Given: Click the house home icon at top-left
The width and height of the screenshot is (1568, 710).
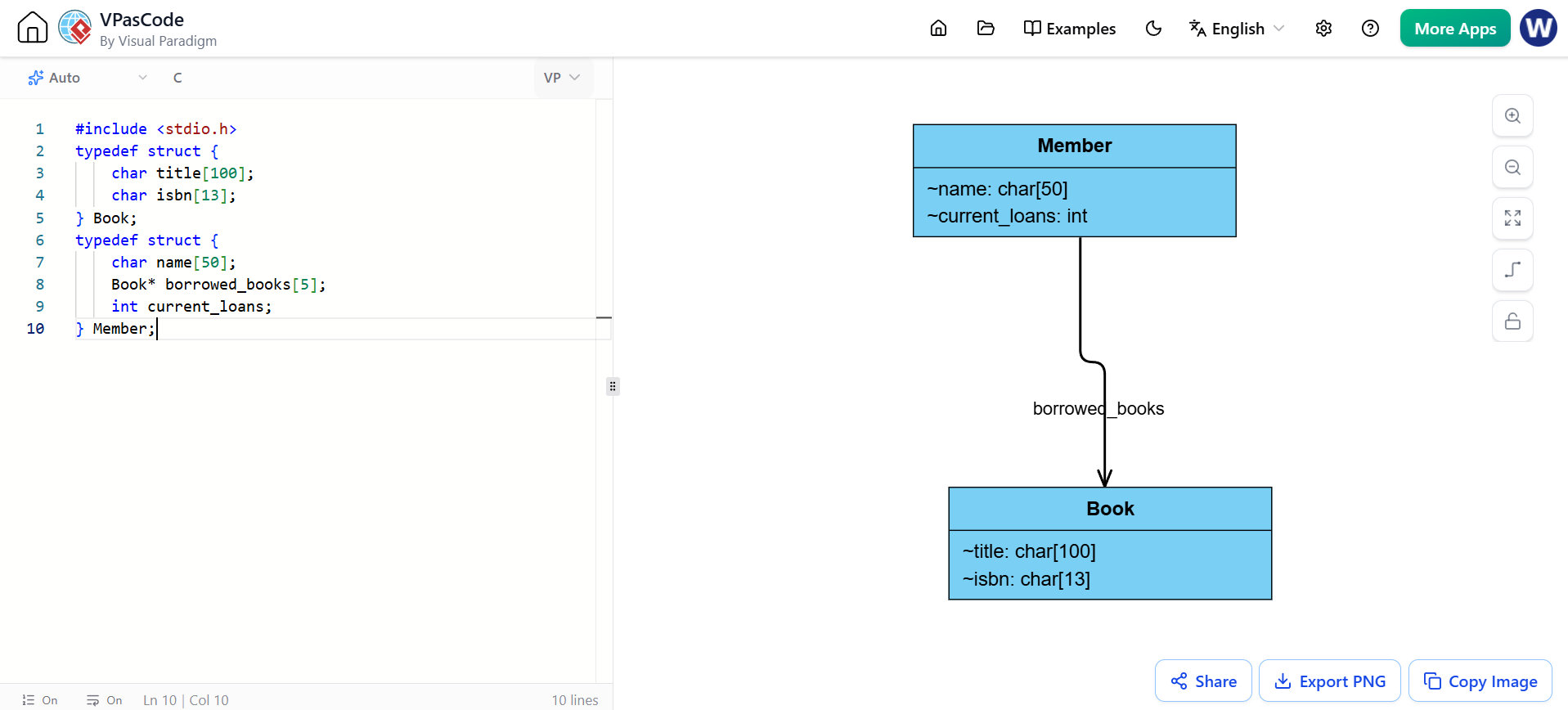Looking at the screenshot, I should [x=33, y=27].
